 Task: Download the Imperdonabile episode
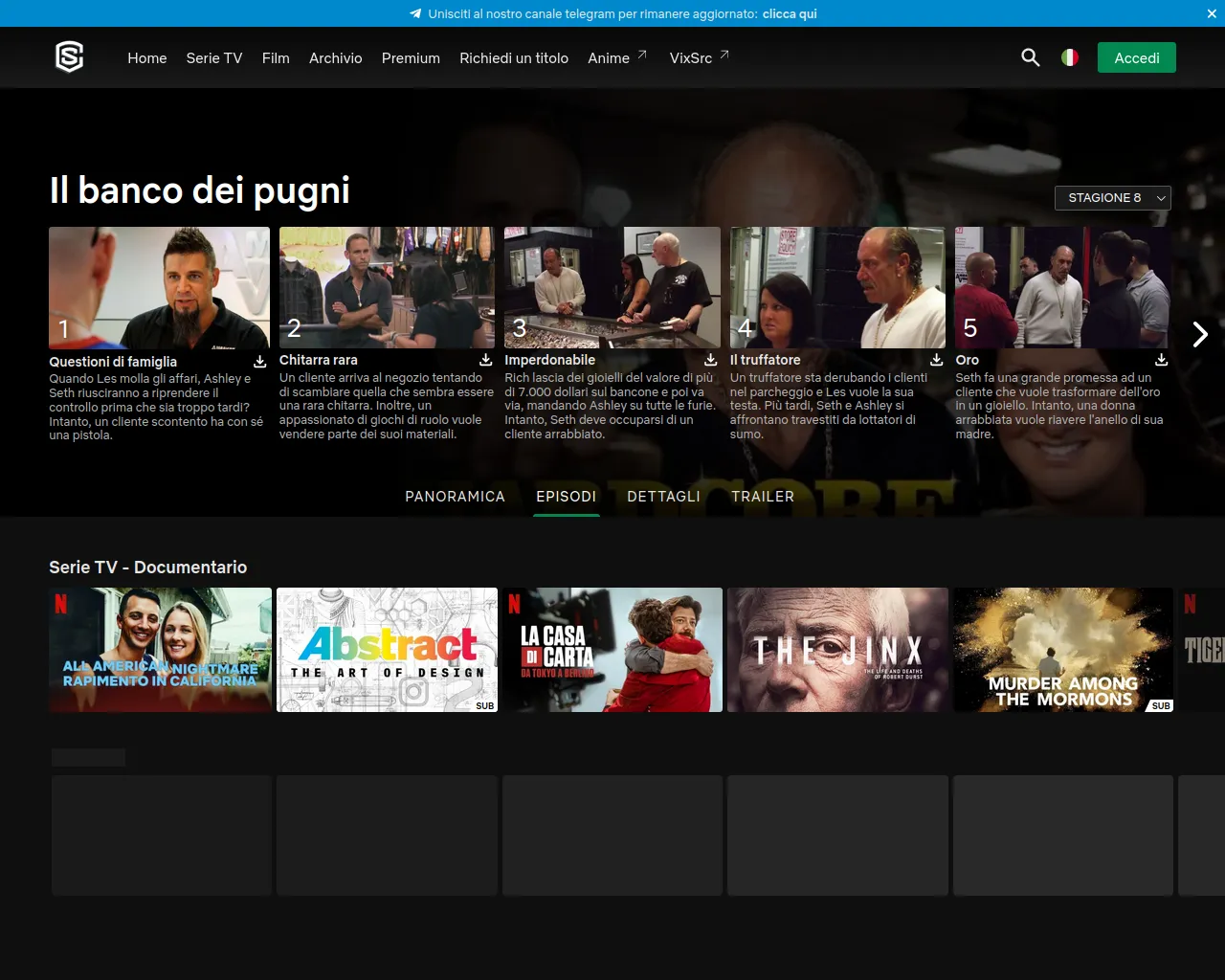click(710, 360)
